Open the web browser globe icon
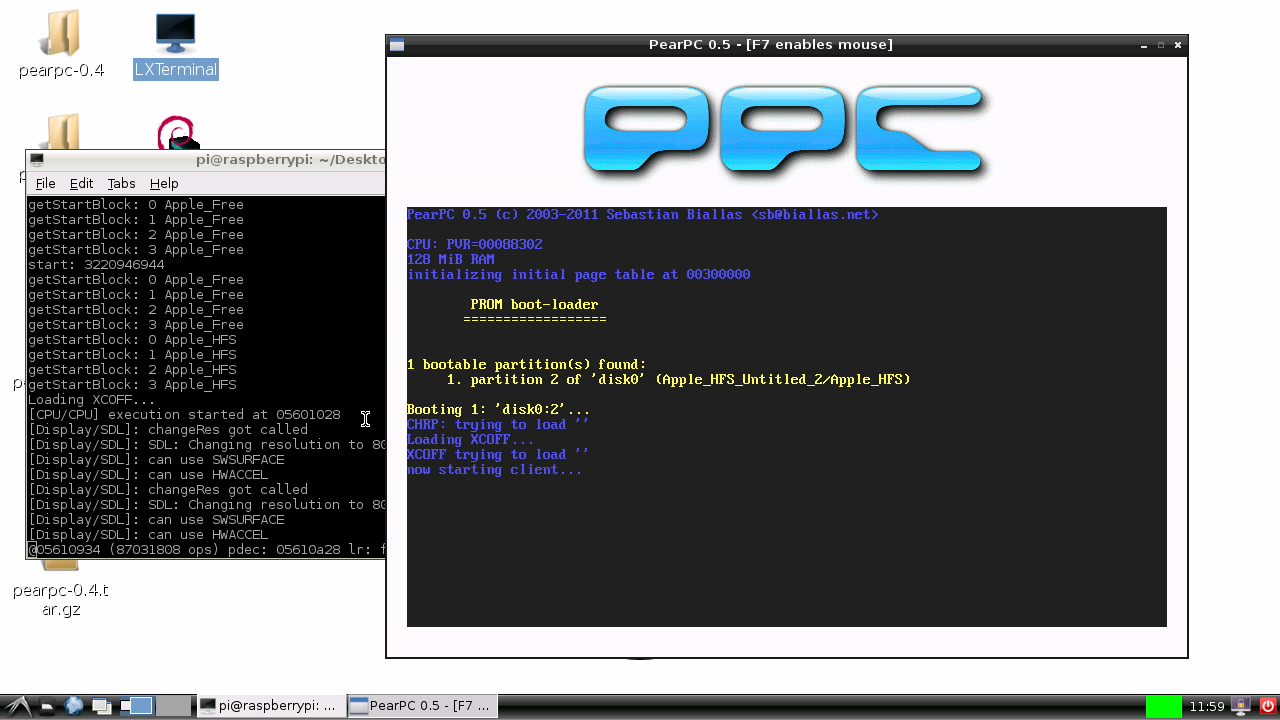The height and width of the screenshot is (720, 1280). coord(74,706)
